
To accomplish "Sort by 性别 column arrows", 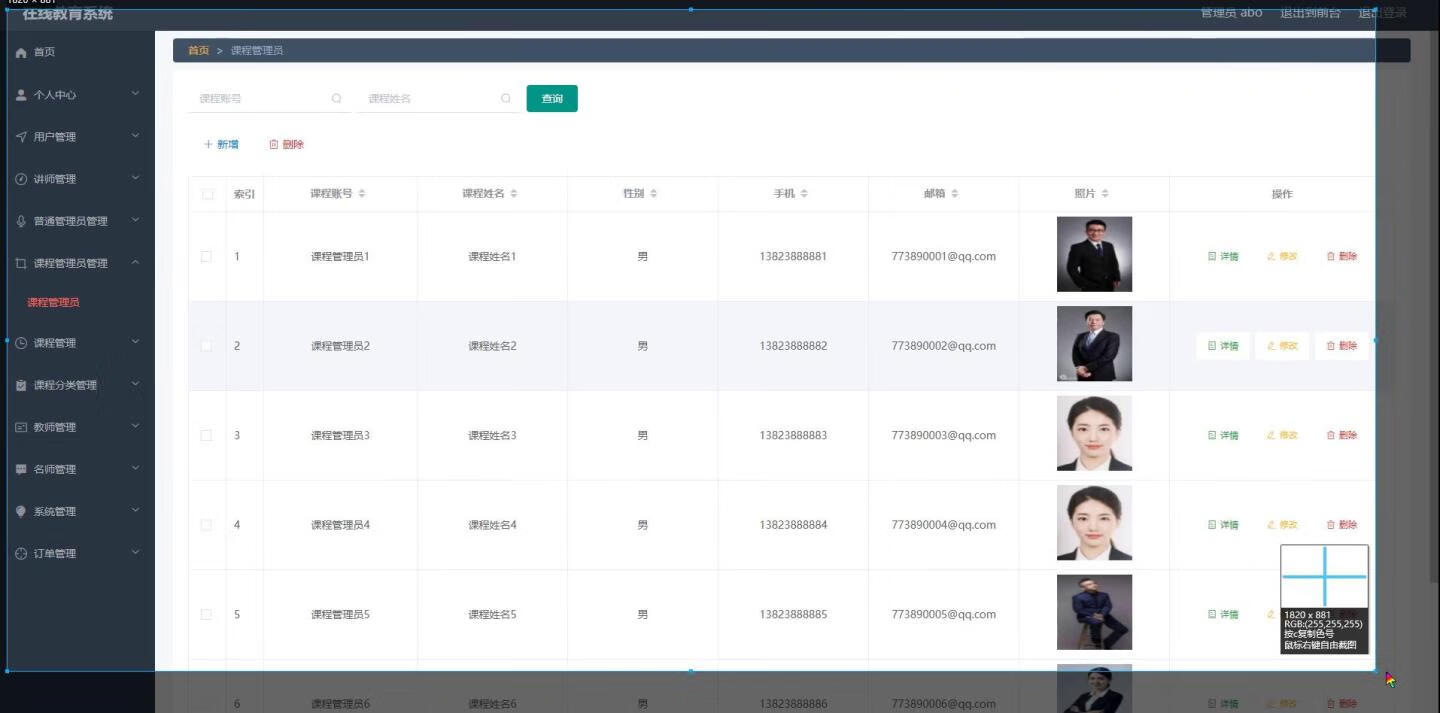I will 653,193.
